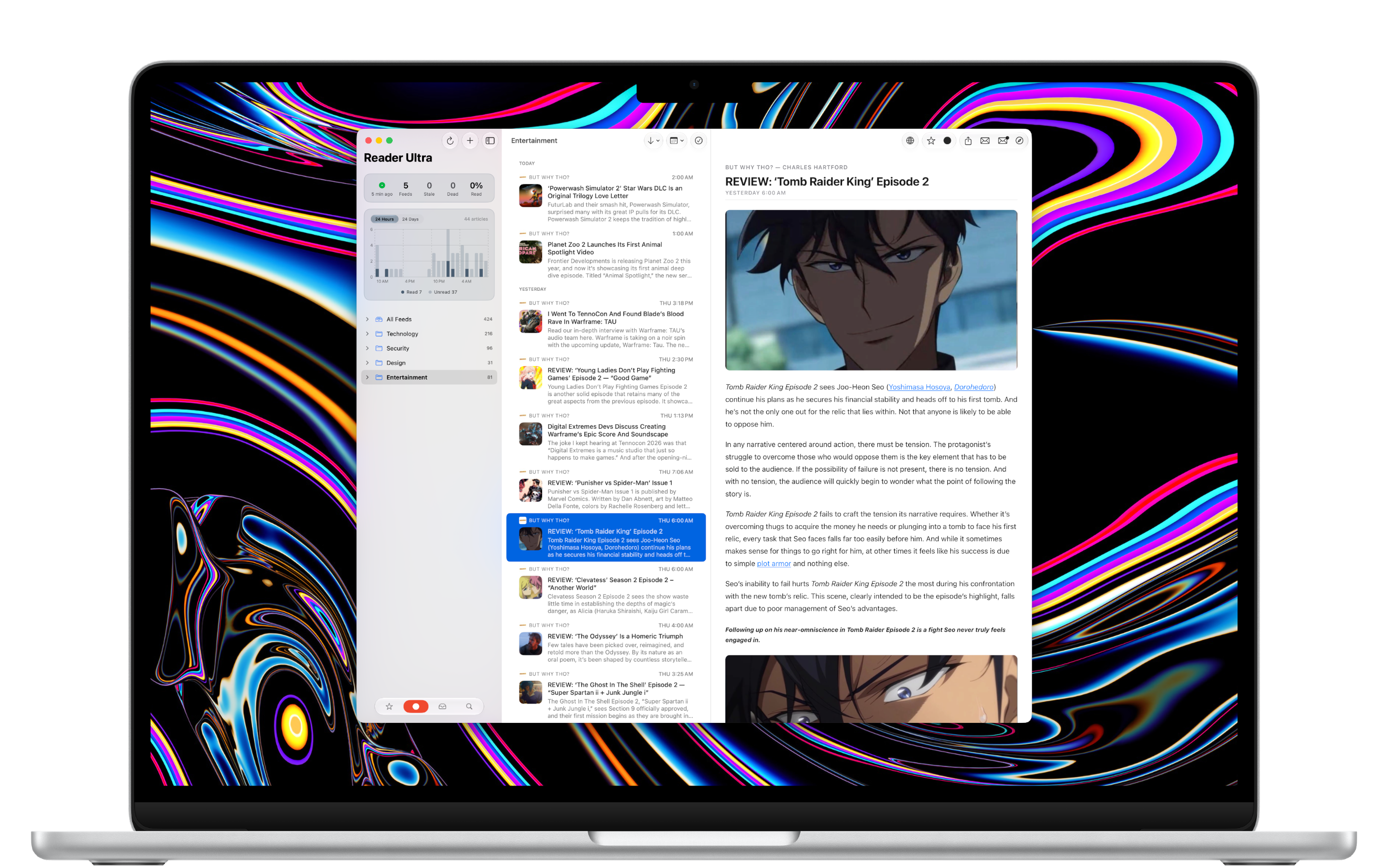Select the Entertainment folder
Screen dimensions: 1389x868
[x=429, y=377]
